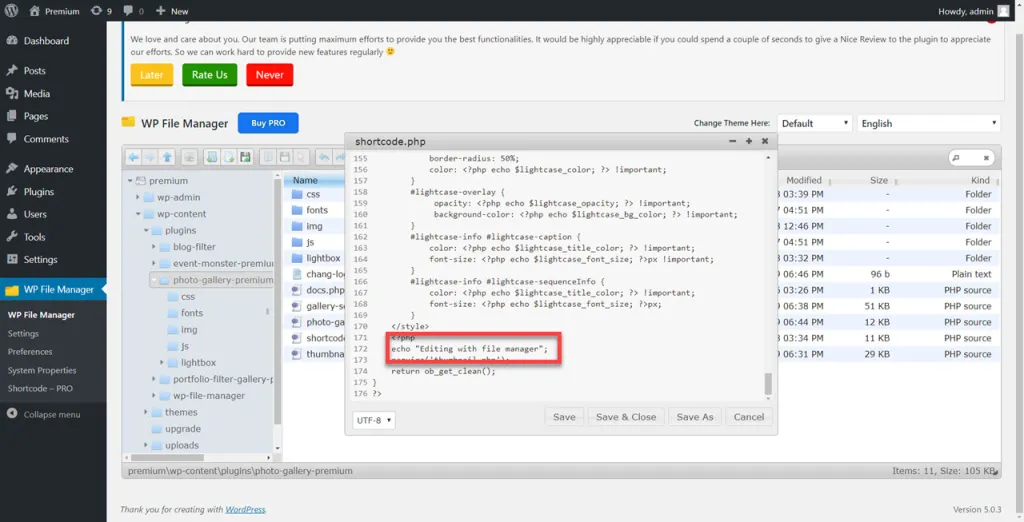Cancel the shortcode.php editing dialog

[x=748, y=417]
